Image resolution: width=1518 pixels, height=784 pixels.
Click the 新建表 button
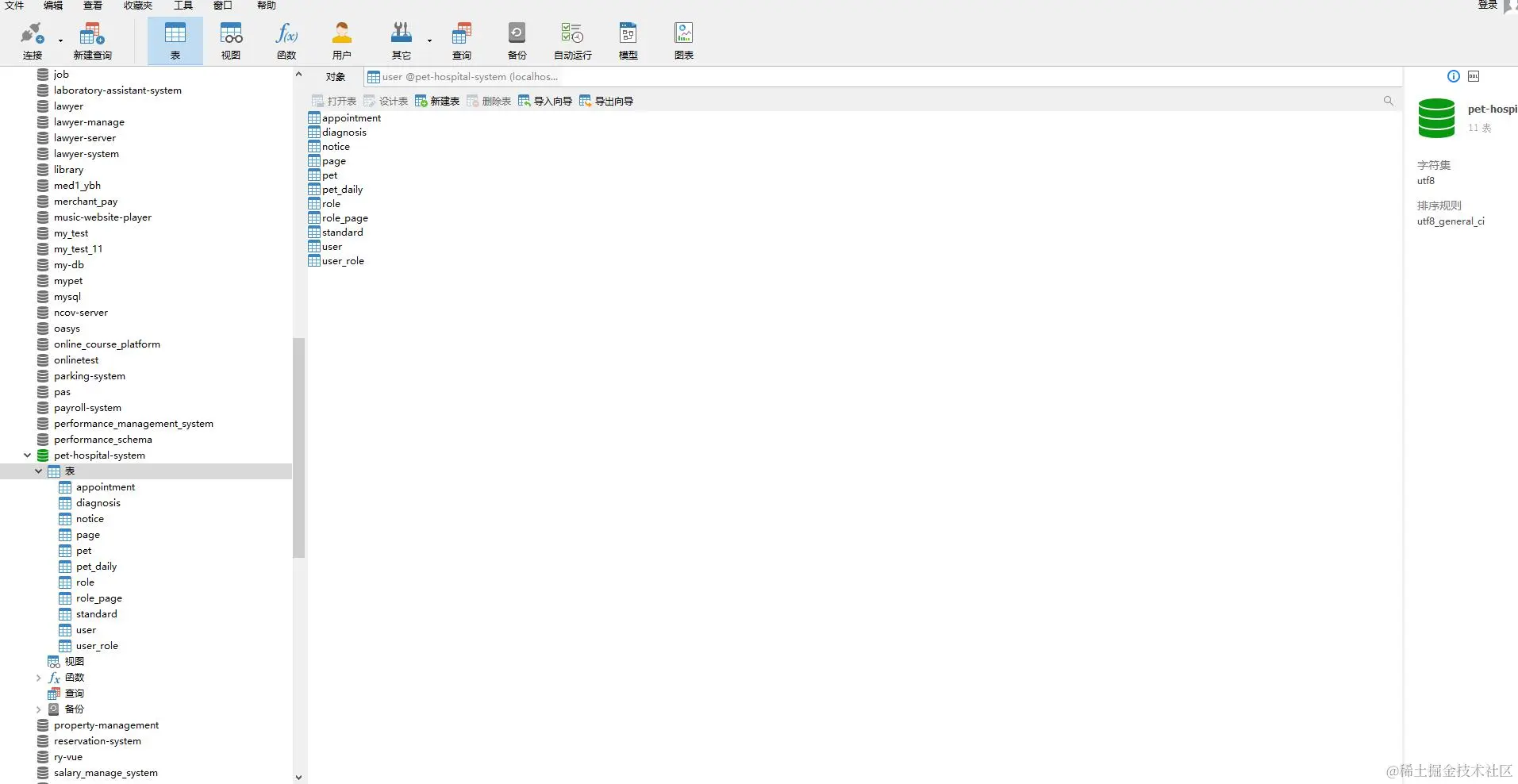437,101
